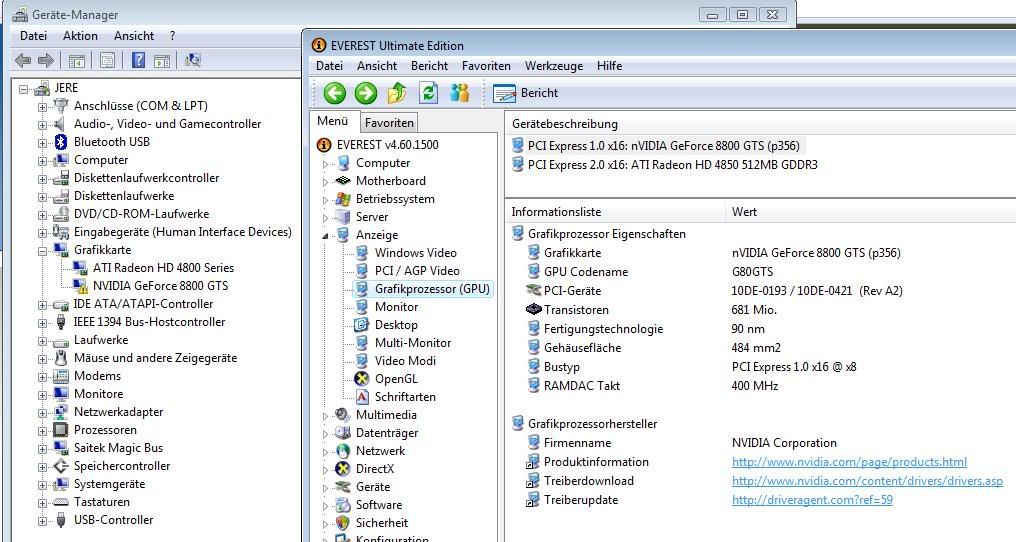Click the Refresh icon in EVEREST toolbar
The width and height of the screenshot is (1016, 542).
coord(428,93)
